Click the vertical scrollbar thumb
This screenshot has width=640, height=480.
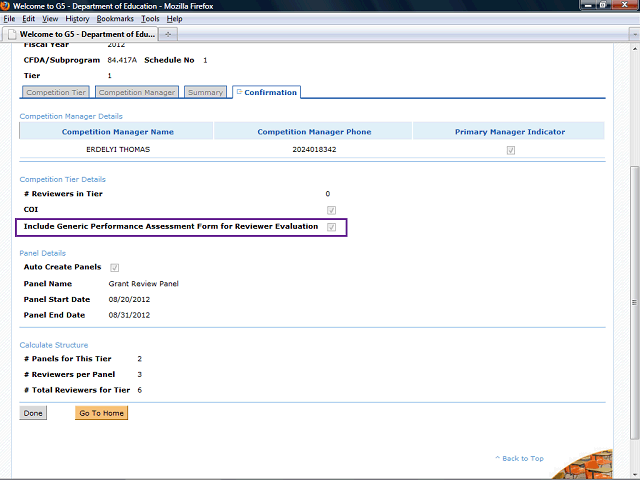(634, 302)
